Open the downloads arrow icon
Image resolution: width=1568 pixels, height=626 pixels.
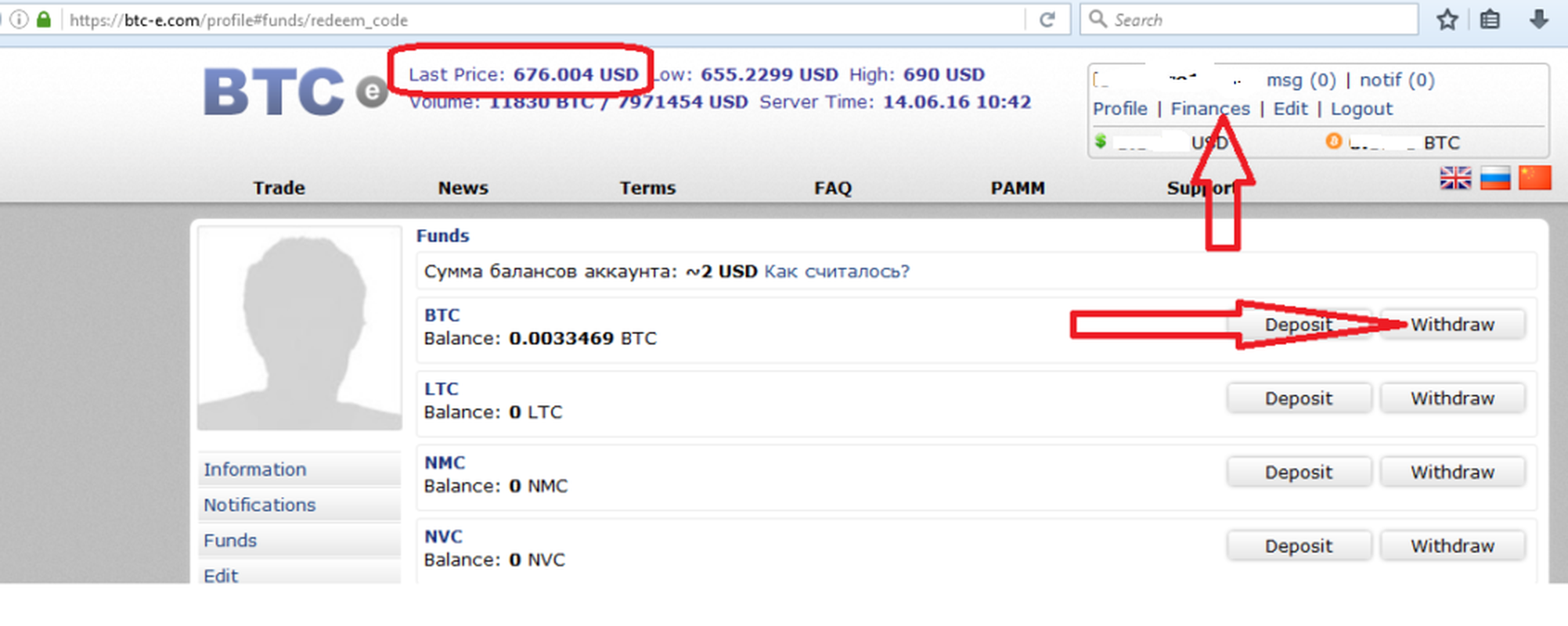[1539, 20]
